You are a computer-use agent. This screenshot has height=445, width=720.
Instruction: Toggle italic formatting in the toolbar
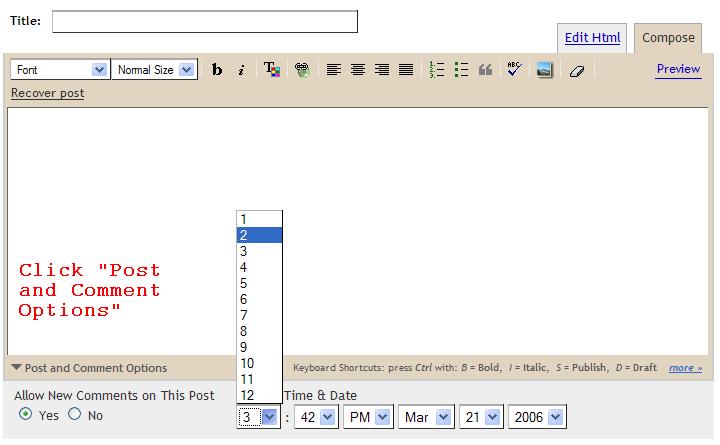pos(241,70)
